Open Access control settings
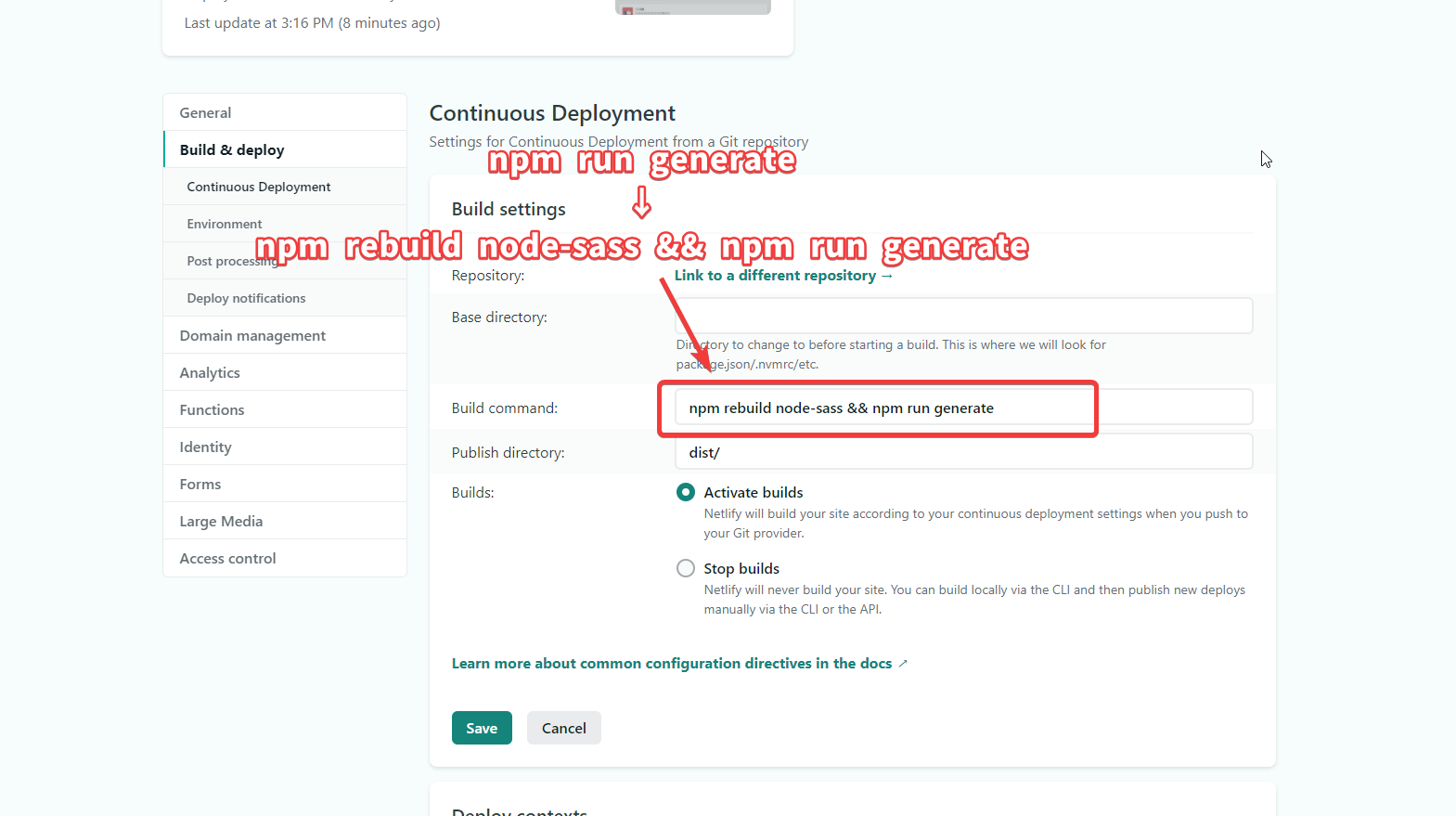The height and width of the screenshot is (816, 1456). [x=285, y=558]
